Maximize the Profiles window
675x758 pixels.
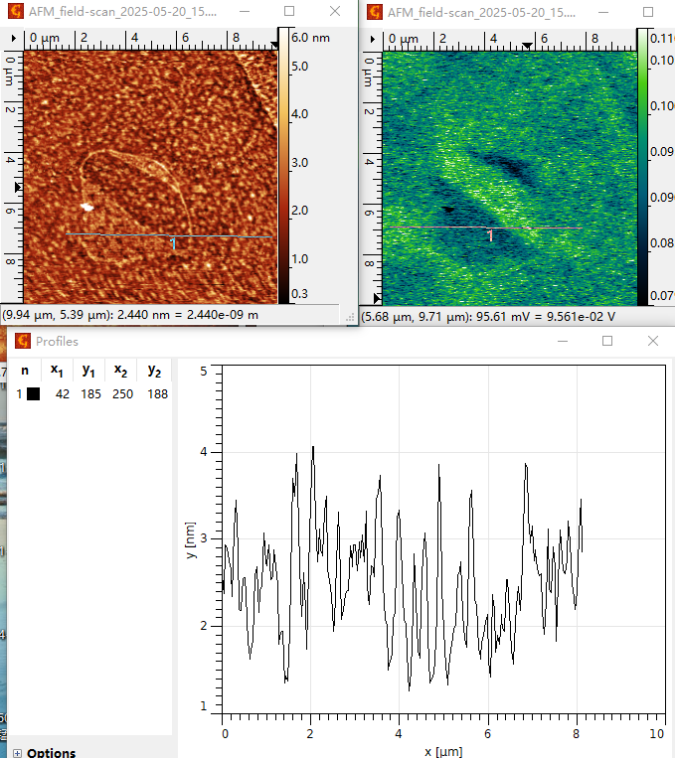(607, 341)
